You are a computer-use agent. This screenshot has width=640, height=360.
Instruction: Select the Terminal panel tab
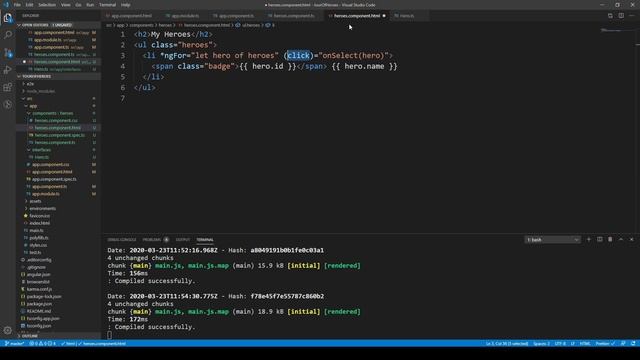[204, 240]
